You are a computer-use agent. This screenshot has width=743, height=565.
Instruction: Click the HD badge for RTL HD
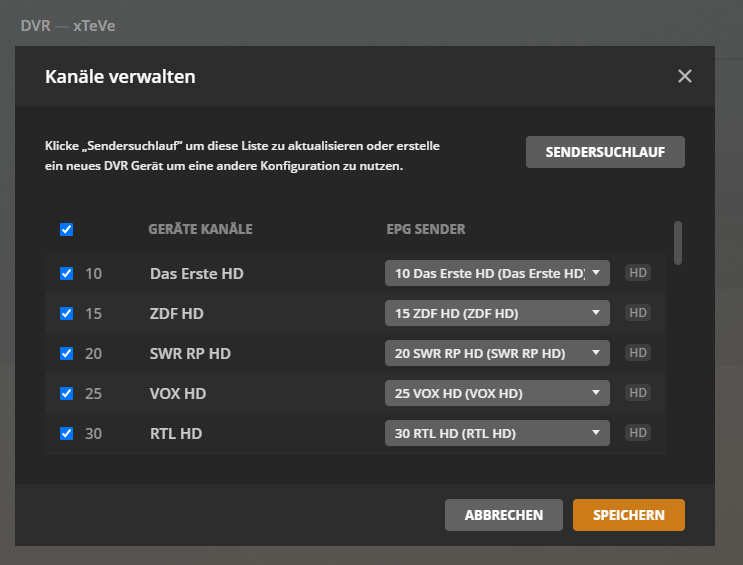637,433
